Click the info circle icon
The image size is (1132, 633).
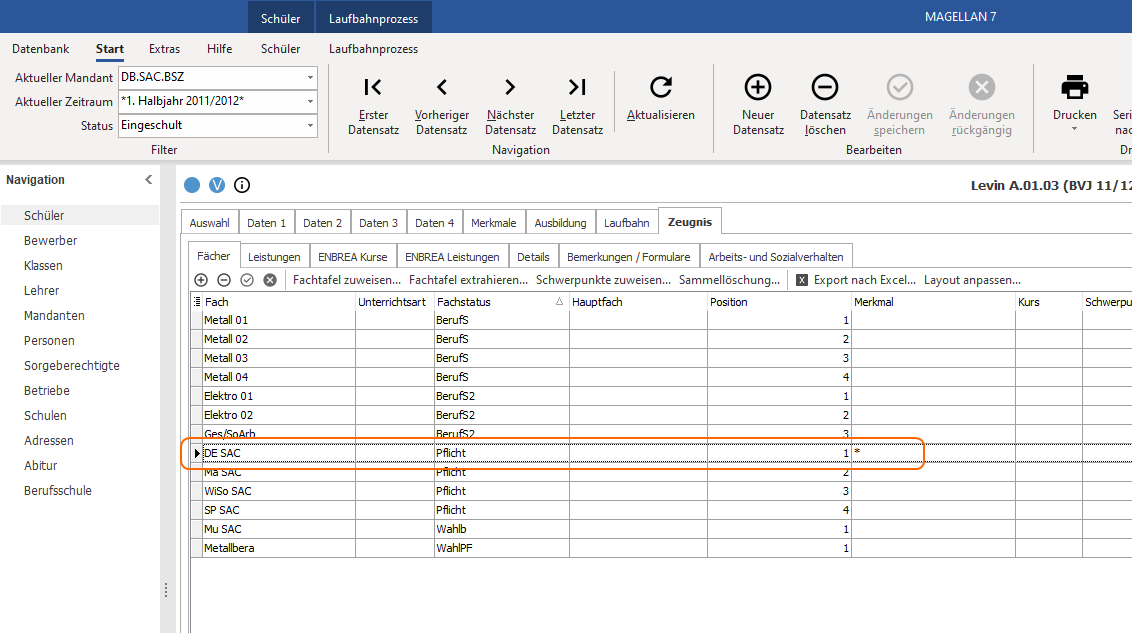(242, 185)
